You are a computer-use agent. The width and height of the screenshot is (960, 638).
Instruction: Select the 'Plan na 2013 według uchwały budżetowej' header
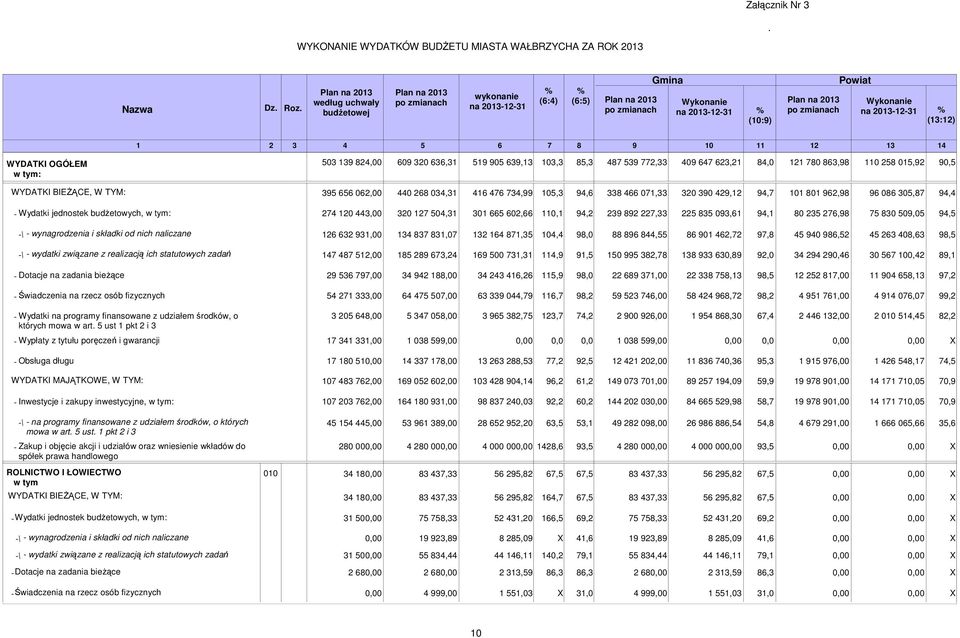pyautogui.click(x=346, y=103)
